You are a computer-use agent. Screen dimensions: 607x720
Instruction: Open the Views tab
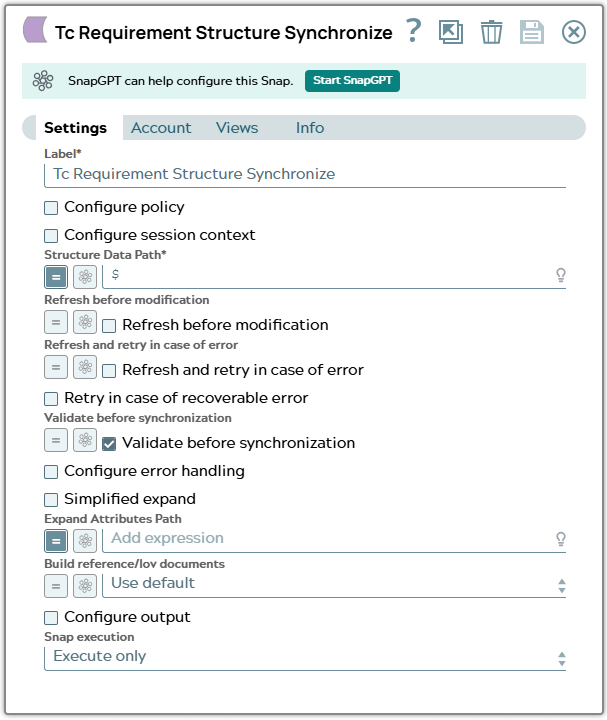pyautogui.click(x=237, y=128)
